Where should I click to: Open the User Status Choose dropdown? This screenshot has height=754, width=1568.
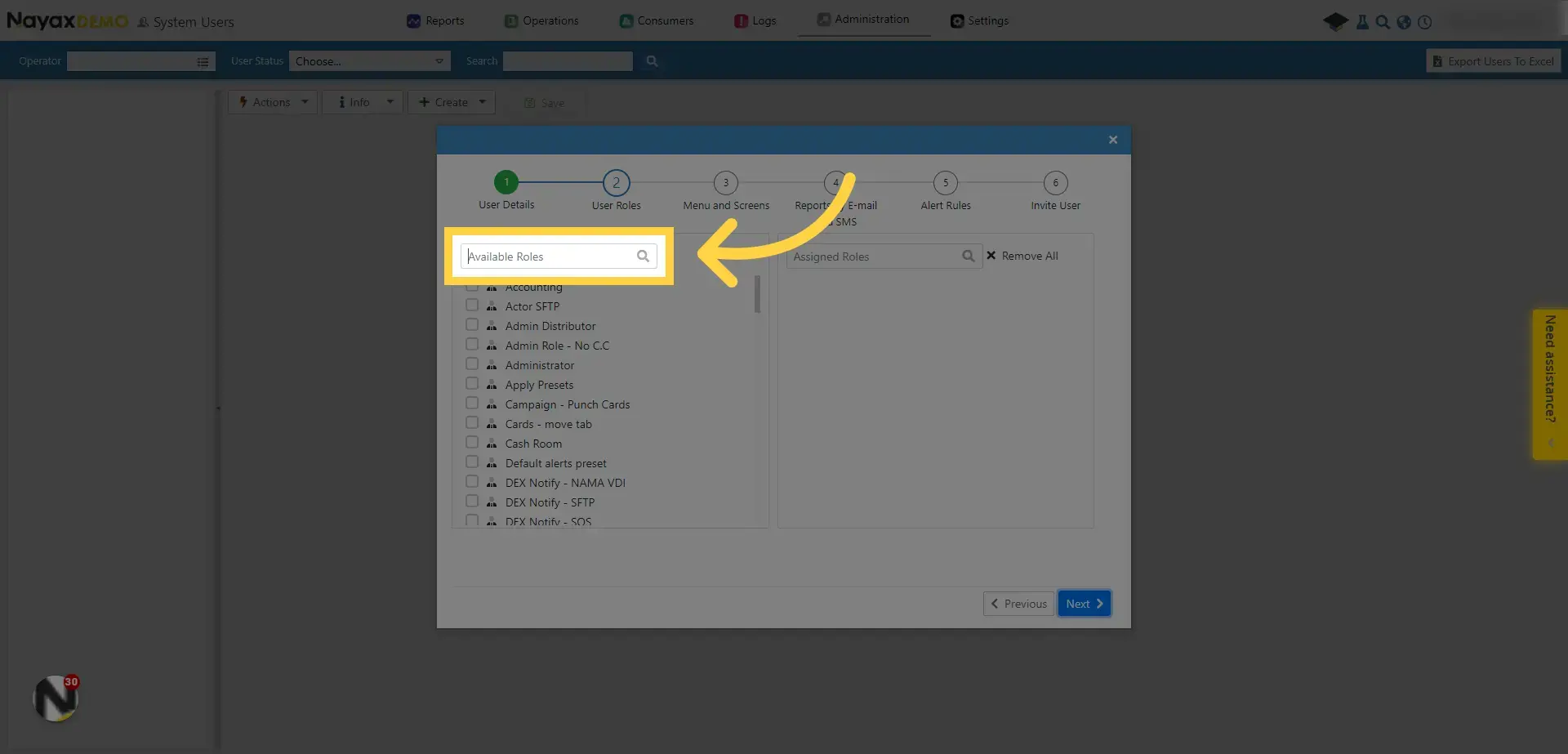click(369, 61)
